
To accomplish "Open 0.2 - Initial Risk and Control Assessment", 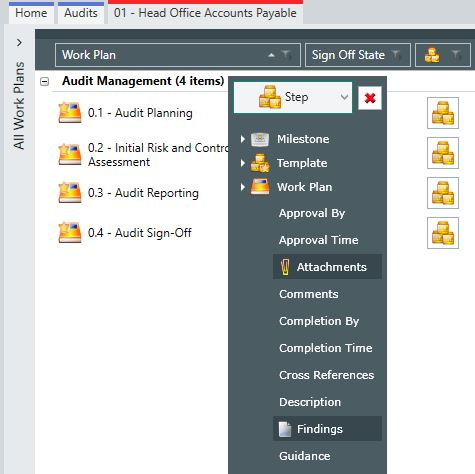I will tap(159, 155).
